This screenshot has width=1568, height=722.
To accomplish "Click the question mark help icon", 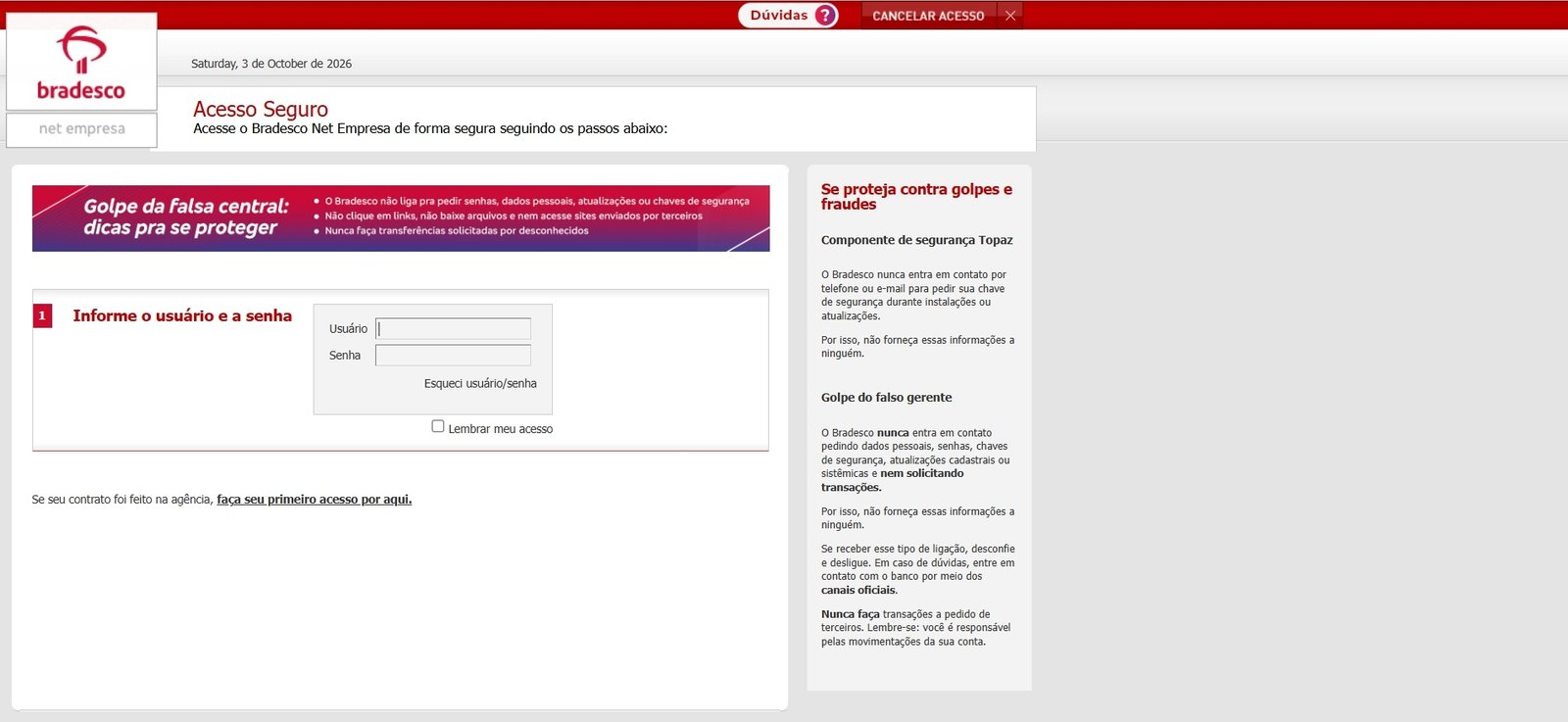I will (826, 16).
